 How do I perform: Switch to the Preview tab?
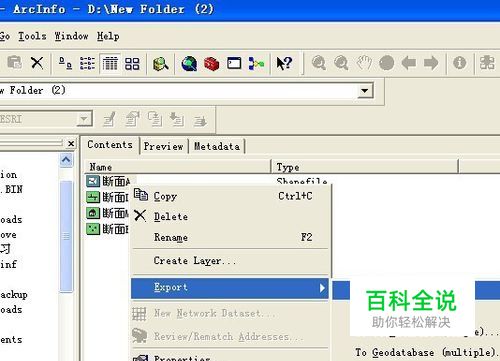[x=163, y=146]
